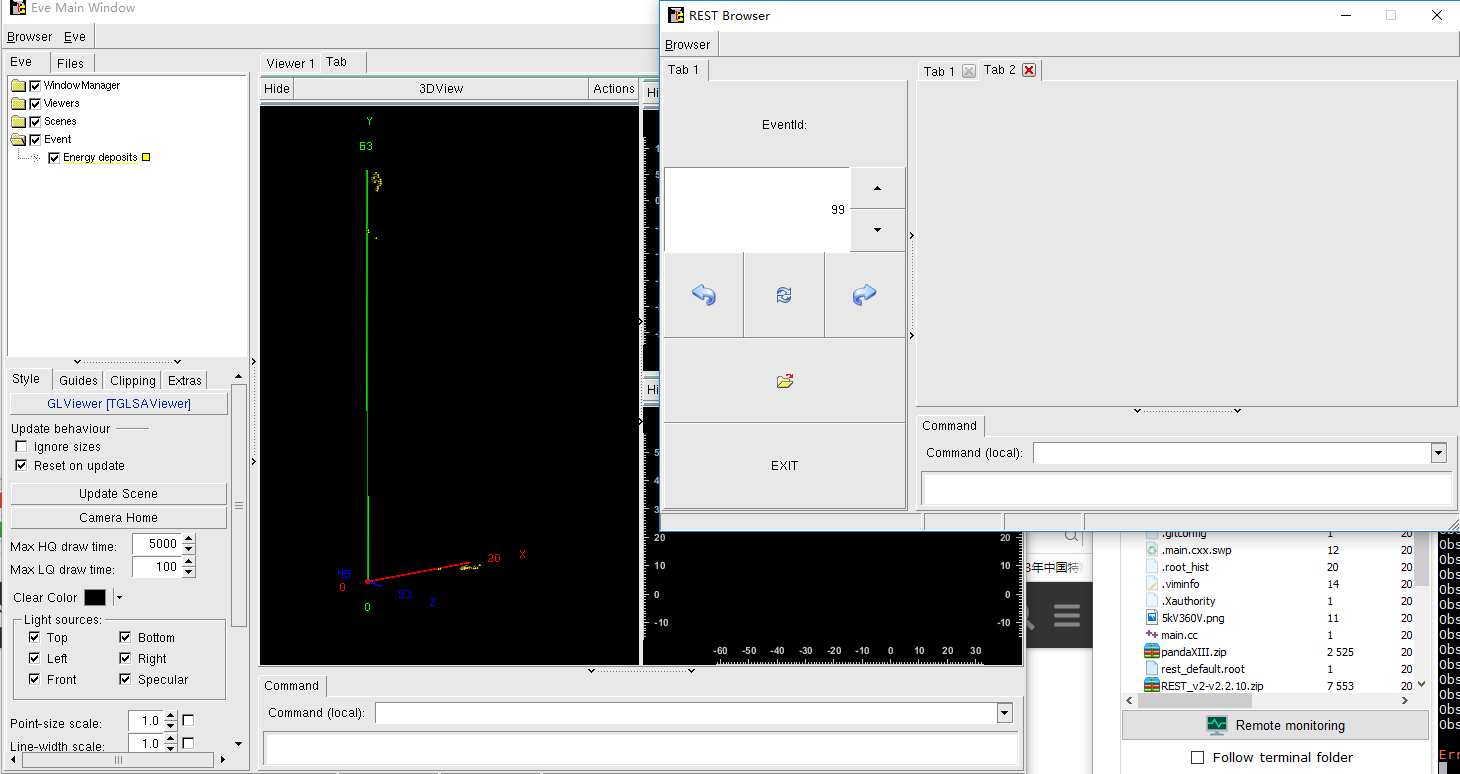Click the pandaXIII.zip archive icon
The width and height of the screenshot is (1460, 774).
tap(1152, 652)
